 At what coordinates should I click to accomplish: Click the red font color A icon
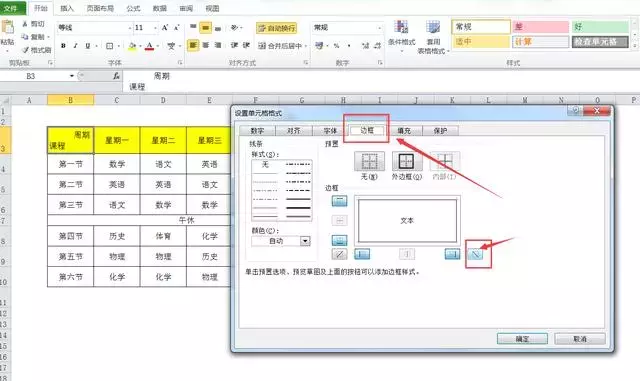[149, 46]
